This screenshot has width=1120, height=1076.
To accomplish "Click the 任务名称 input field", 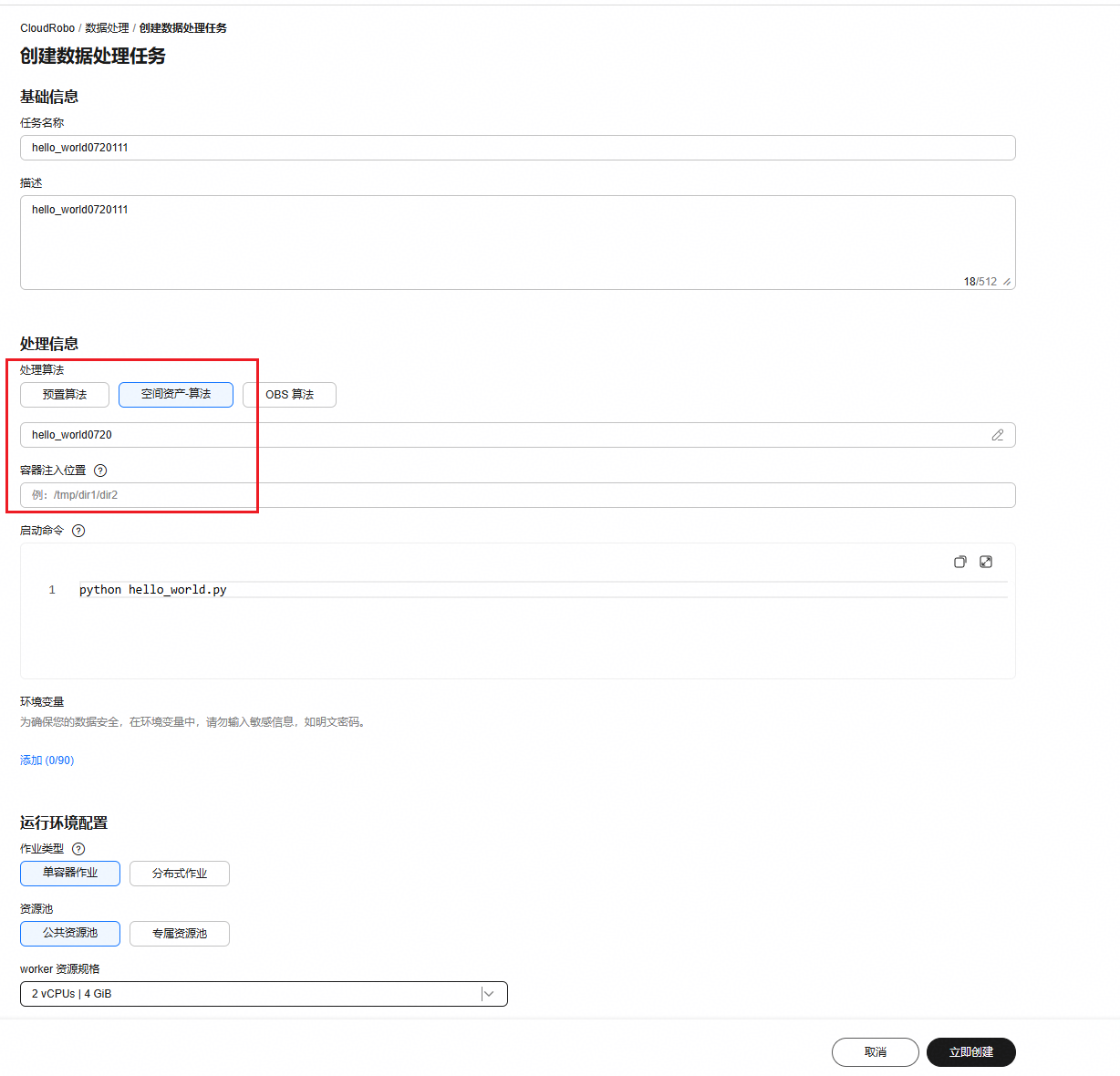I will [518, 148].
